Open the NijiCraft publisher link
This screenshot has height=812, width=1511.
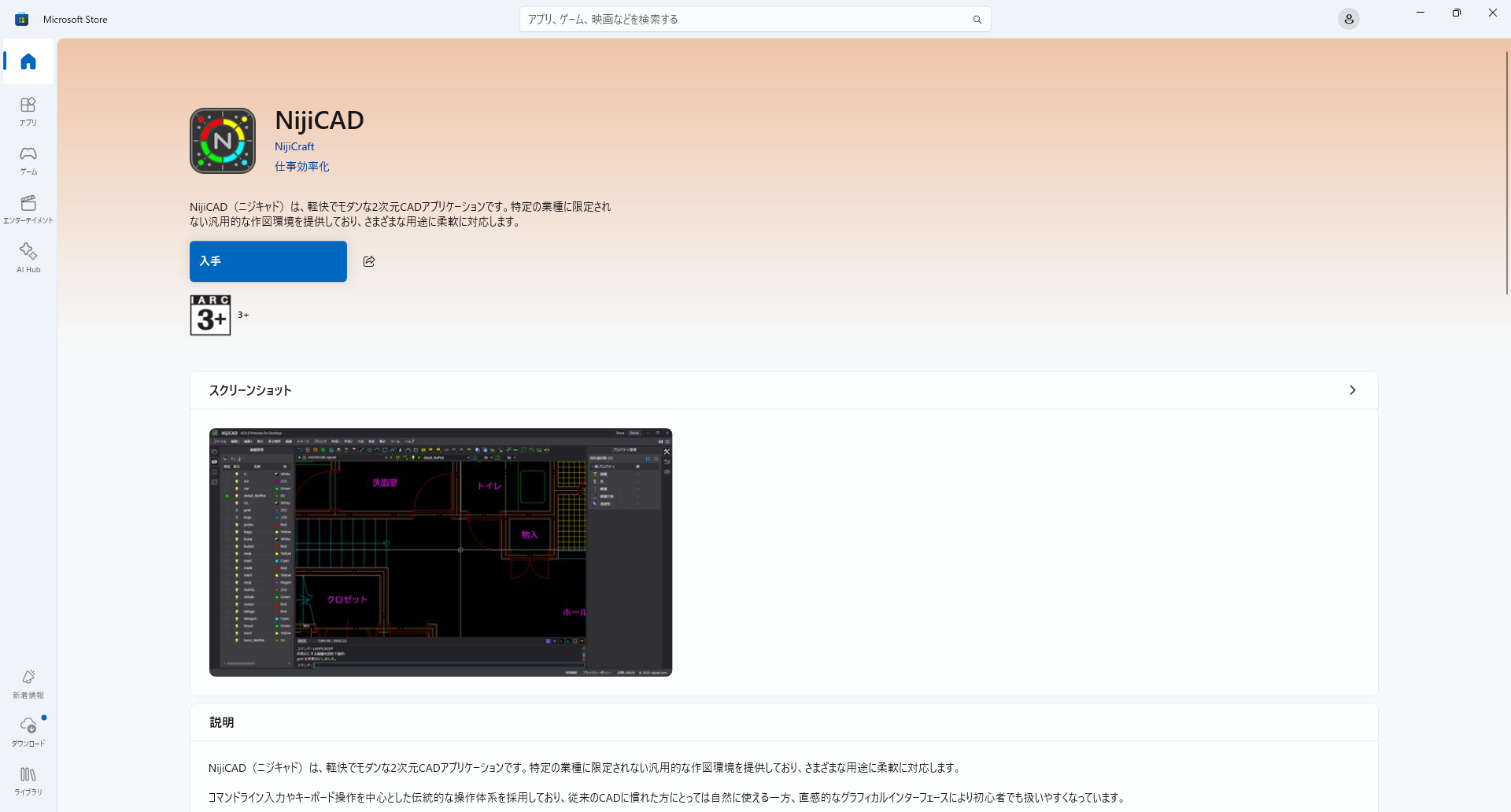pyautogui.click(x=294, y=146)
